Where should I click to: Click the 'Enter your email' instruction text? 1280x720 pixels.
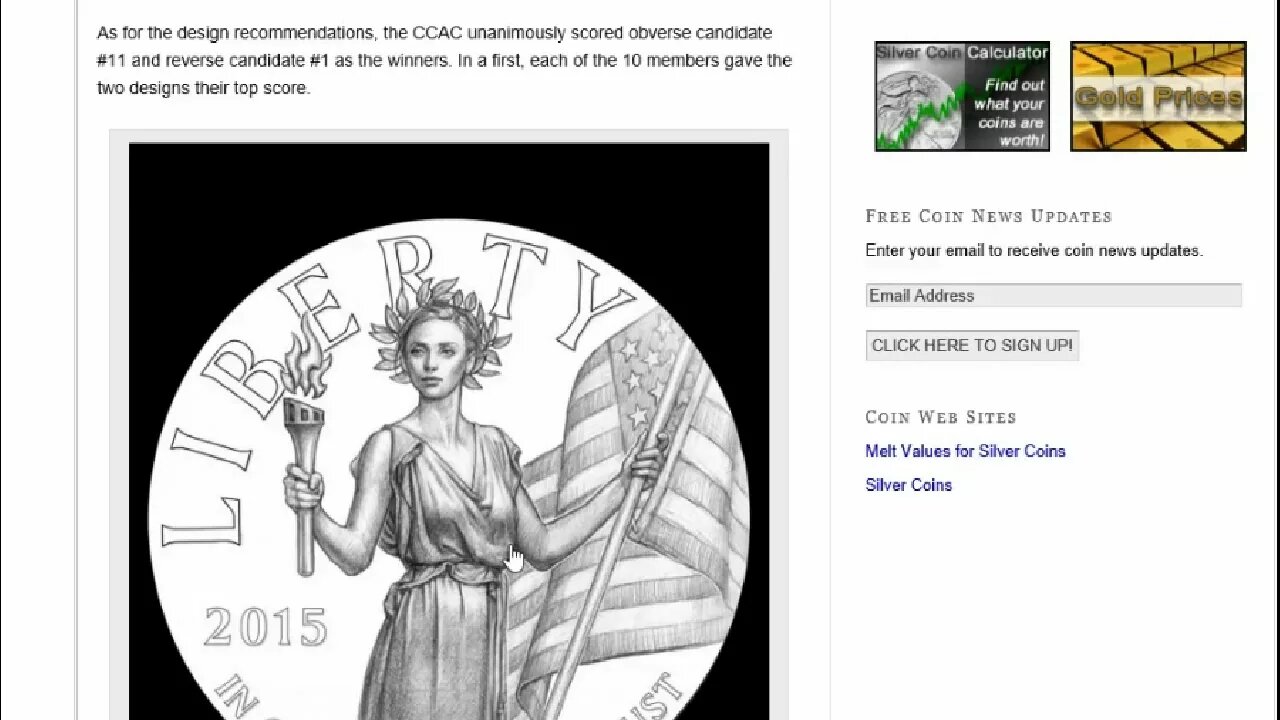pyautogui.click(x=1034, y=250)
